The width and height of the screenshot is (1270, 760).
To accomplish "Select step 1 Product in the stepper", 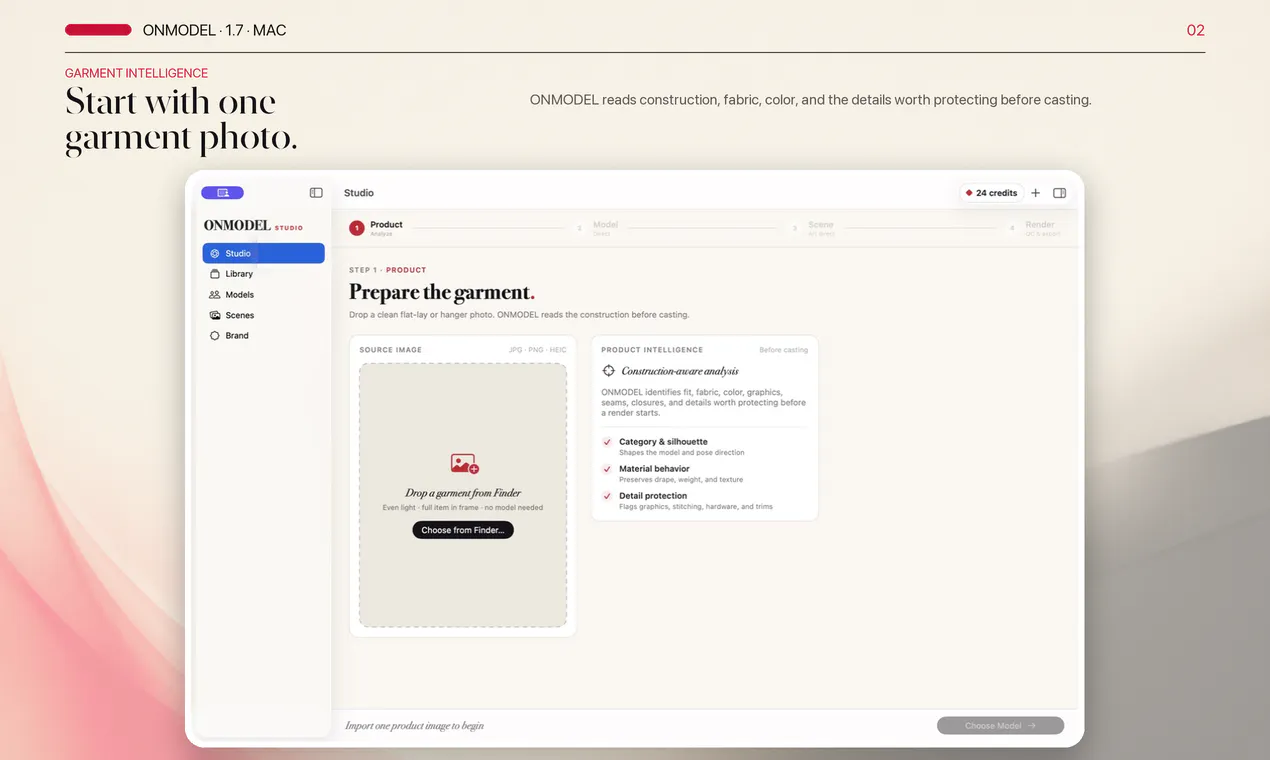I will (x=376, y=228).
